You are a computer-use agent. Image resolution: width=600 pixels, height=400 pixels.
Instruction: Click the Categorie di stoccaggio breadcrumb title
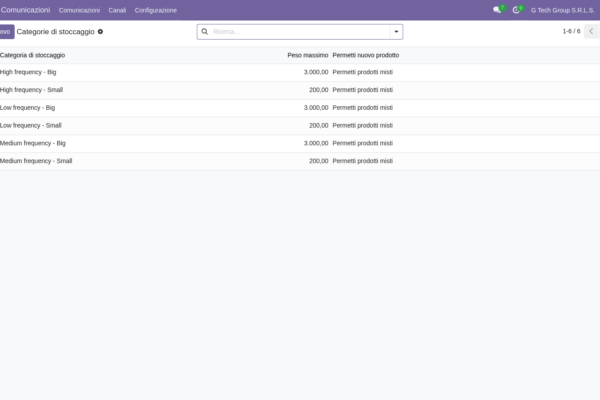(x=55, y=32)
